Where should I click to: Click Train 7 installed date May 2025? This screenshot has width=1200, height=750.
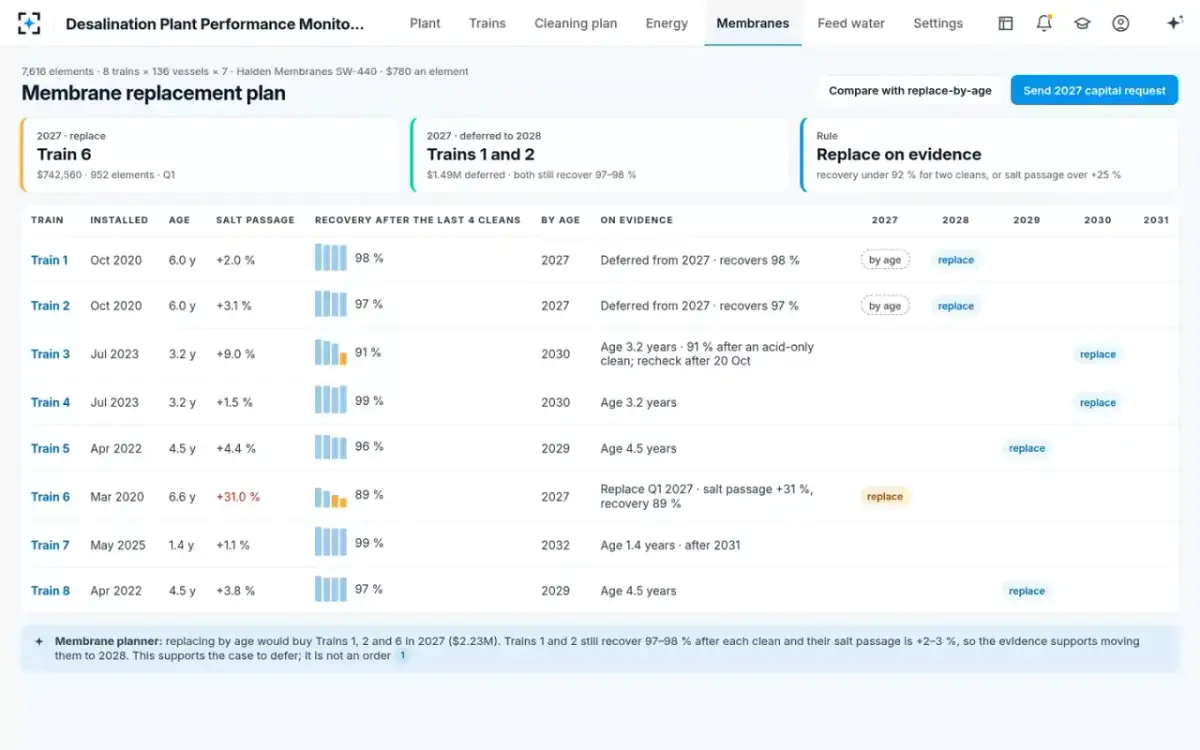click(118, 545)
